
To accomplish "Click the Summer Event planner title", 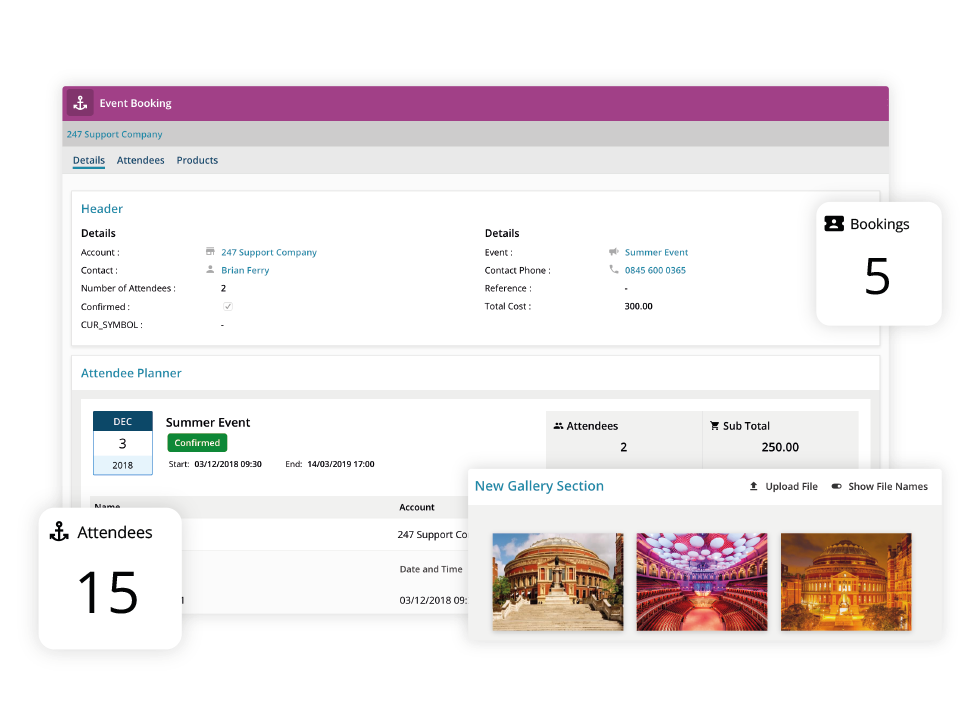I will coord(208,422).
